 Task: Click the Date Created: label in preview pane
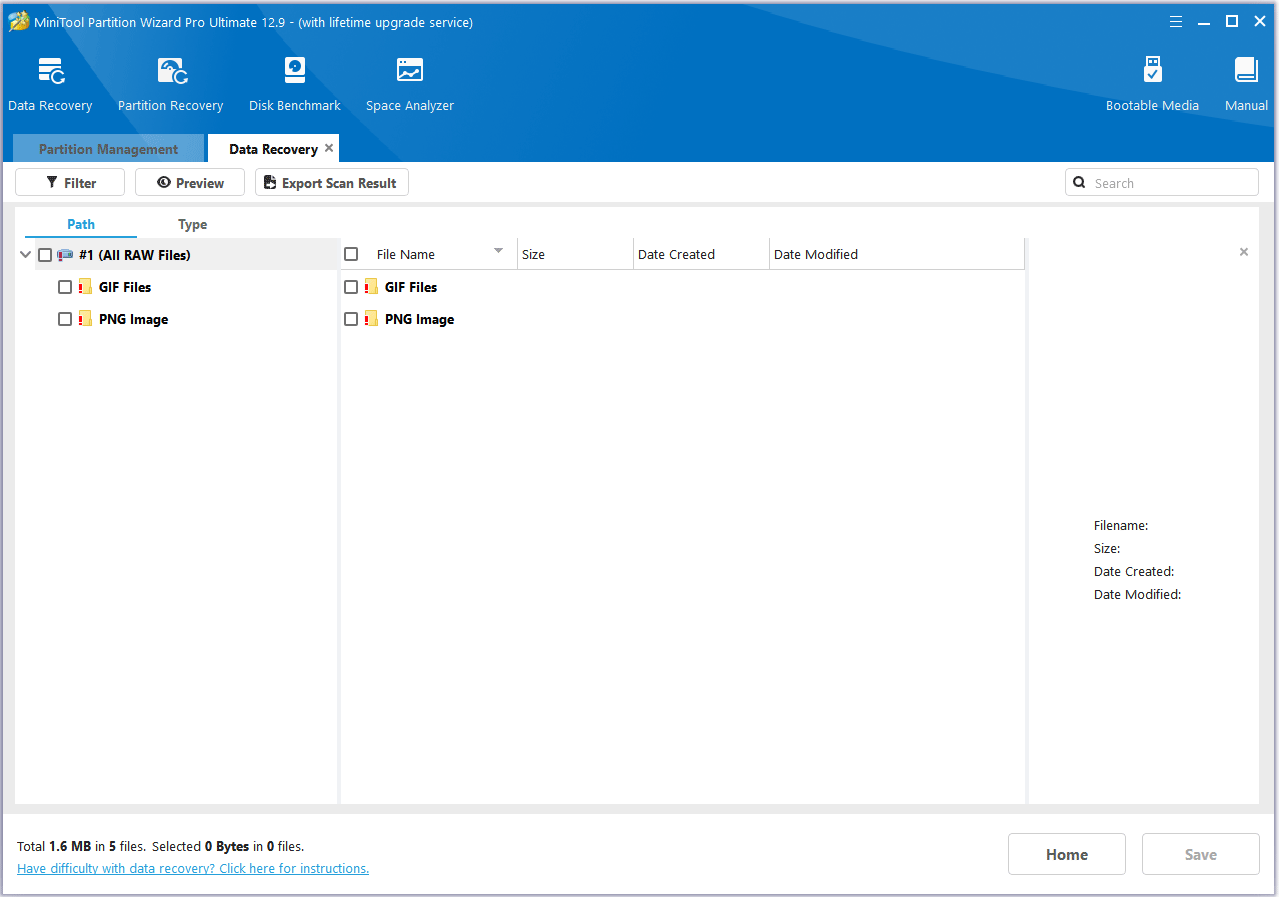(x=1134, y=571)
